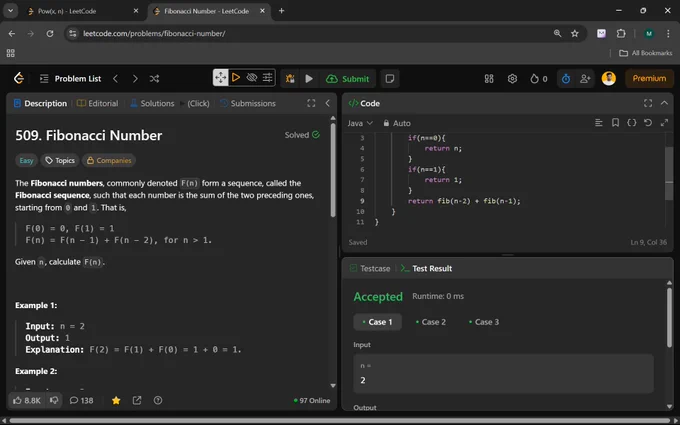Image resolution: width=680 pixels, height=425 pixels.
Task: Open the Java language dropdown
Action: [360, 123]
